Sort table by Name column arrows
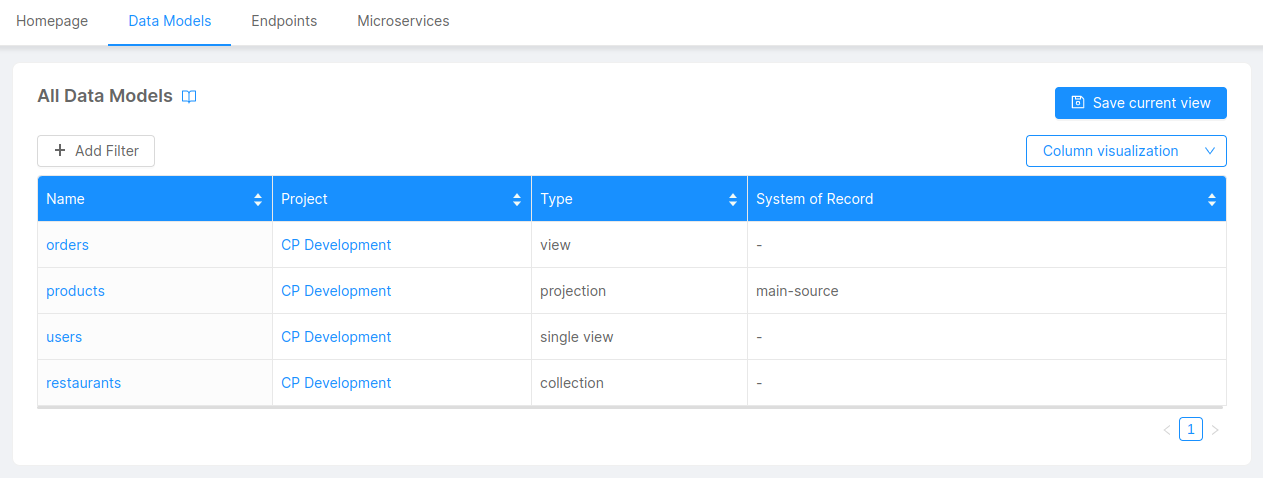Image resolution: width=1263 pixels, height=478 pixels. click(258, 200)
